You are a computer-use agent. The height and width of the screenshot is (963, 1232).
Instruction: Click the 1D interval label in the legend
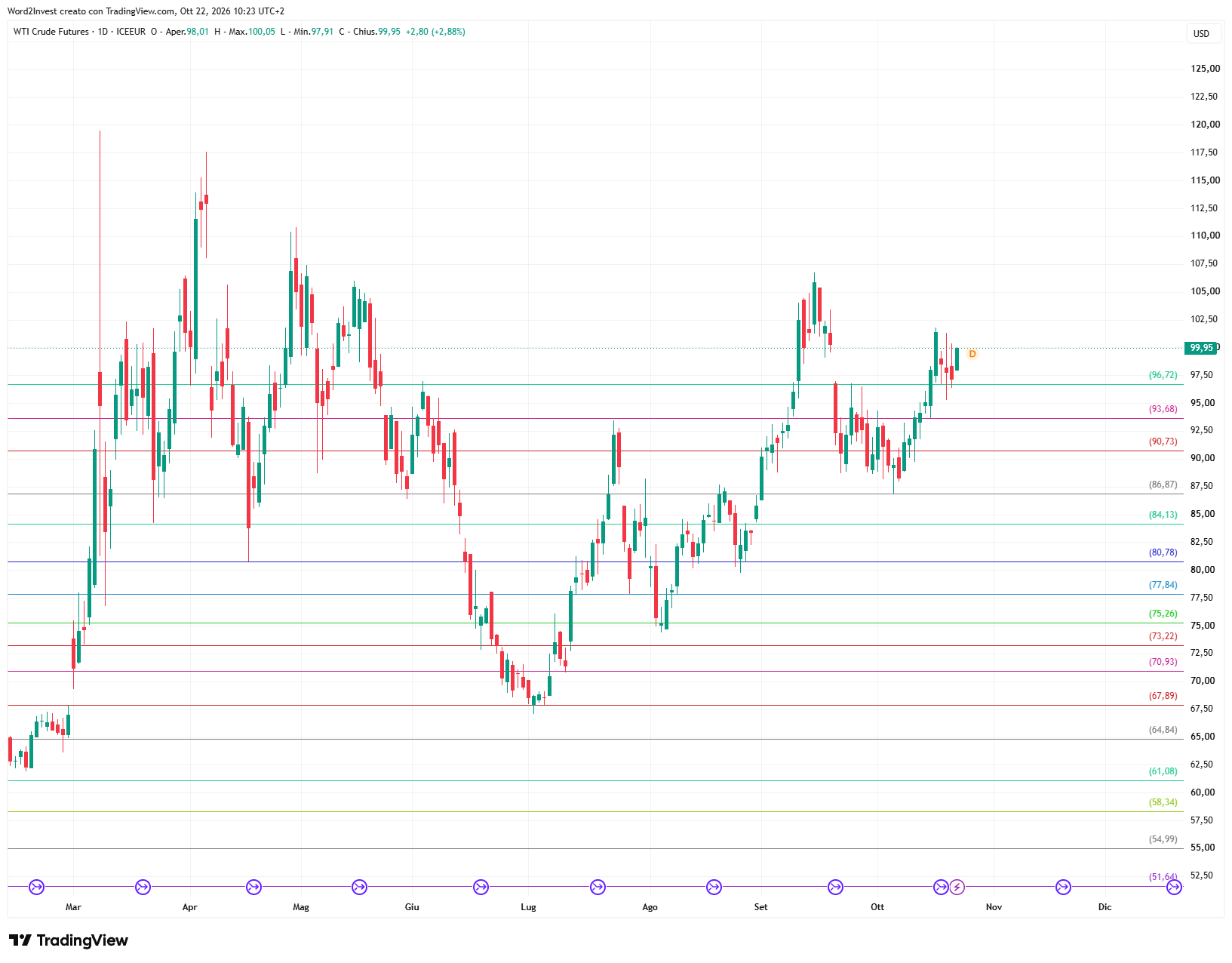coord(103,32)
